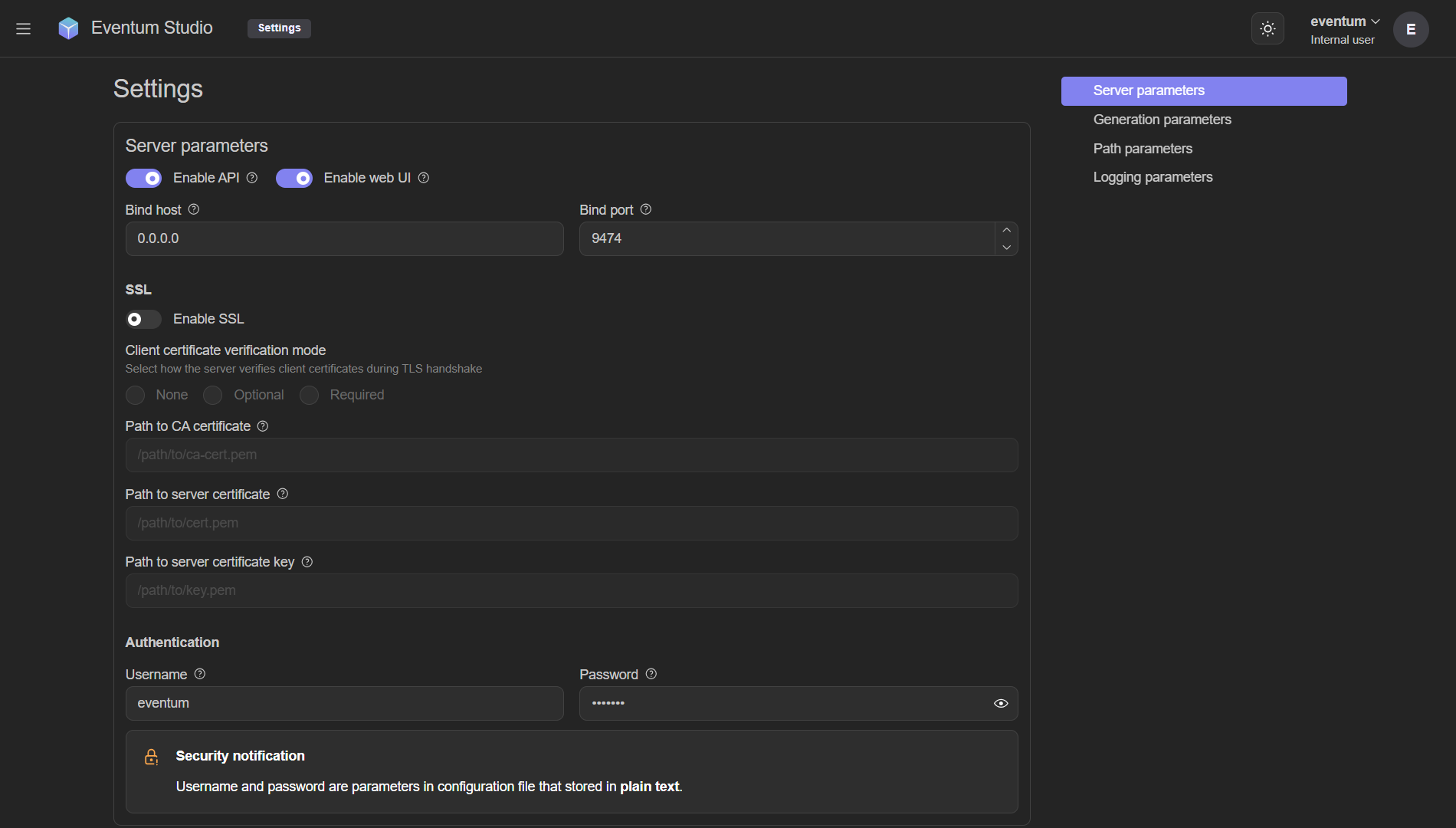This screenshot has width=1456, height=828.
Task: Click the Settings breadcrumb badge
Action: (279, 28)
